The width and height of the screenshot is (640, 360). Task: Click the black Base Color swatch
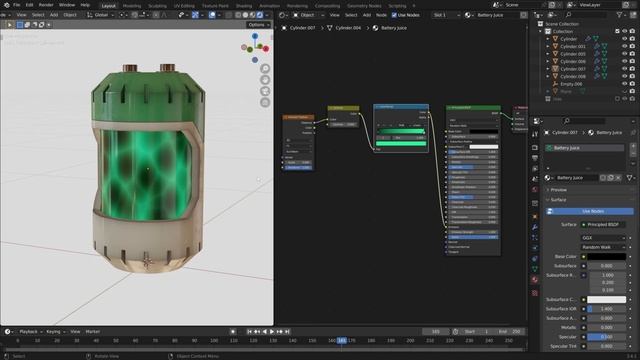coord(606,256)
